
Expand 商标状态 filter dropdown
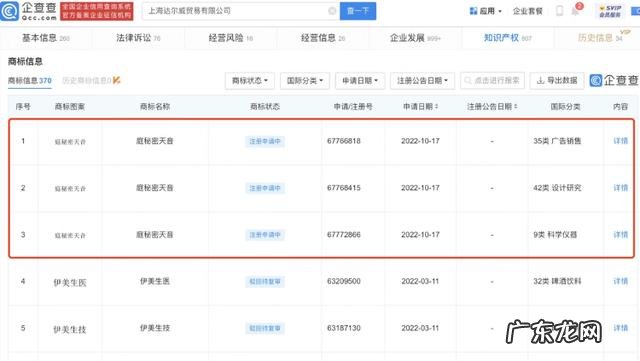[250, 81]
